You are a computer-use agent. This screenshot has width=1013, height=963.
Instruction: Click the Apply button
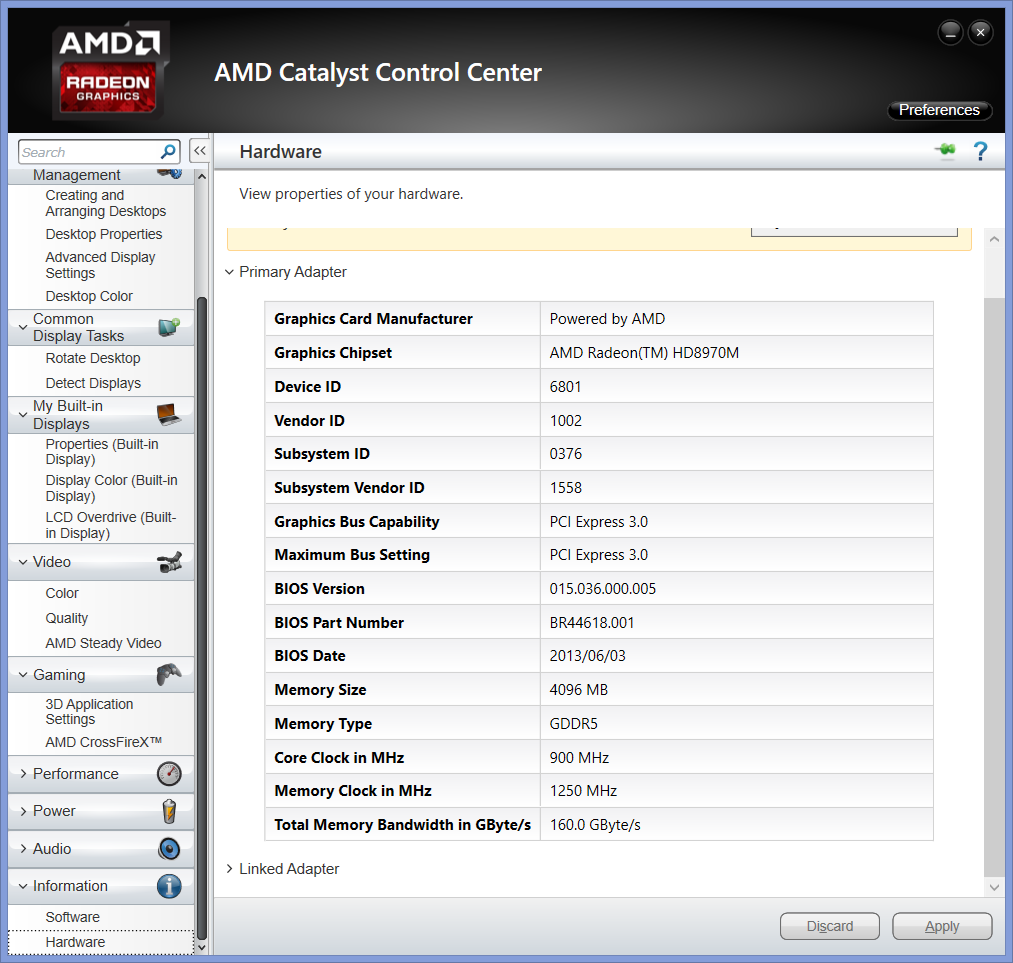tap(942, 926)
